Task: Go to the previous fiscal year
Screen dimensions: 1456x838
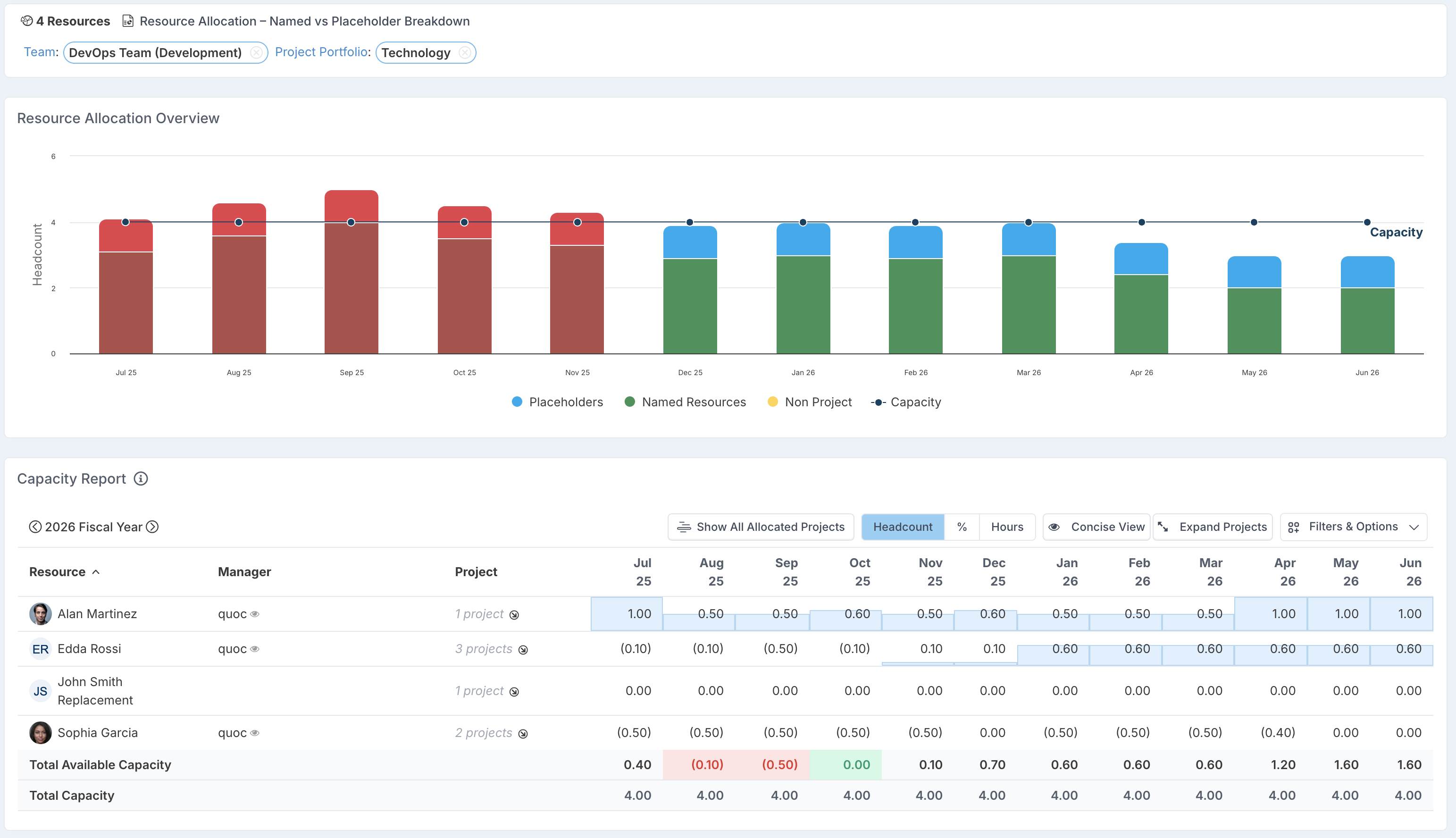Action: point(35,527)
